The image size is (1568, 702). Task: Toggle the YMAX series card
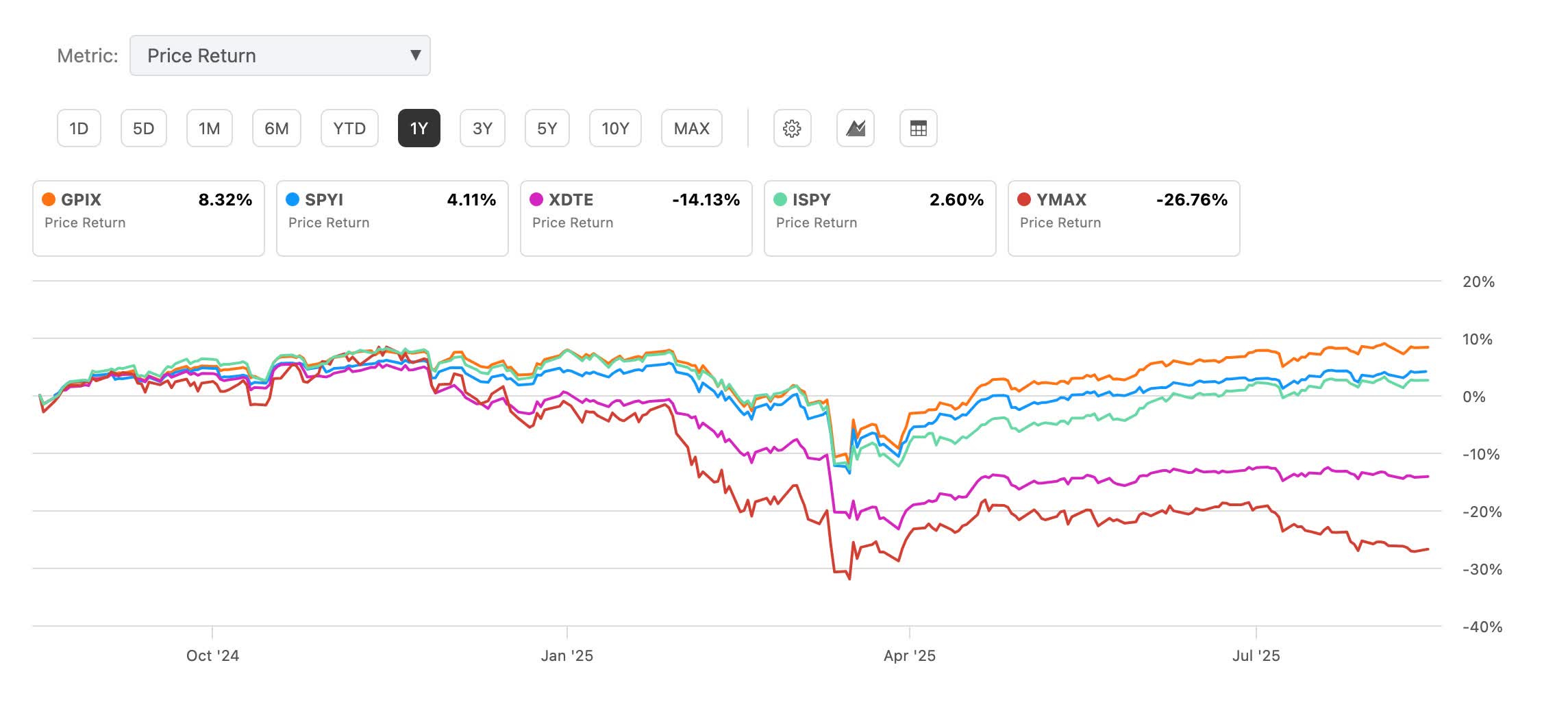(x=1124, y=218)
